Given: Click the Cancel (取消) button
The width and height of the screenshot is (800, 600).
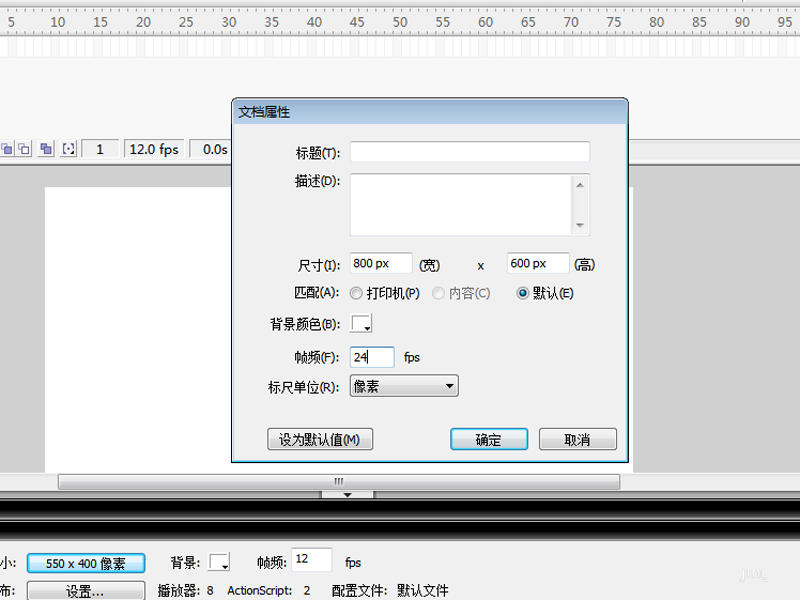Looking at the screenshot, I should pos(578,439).
